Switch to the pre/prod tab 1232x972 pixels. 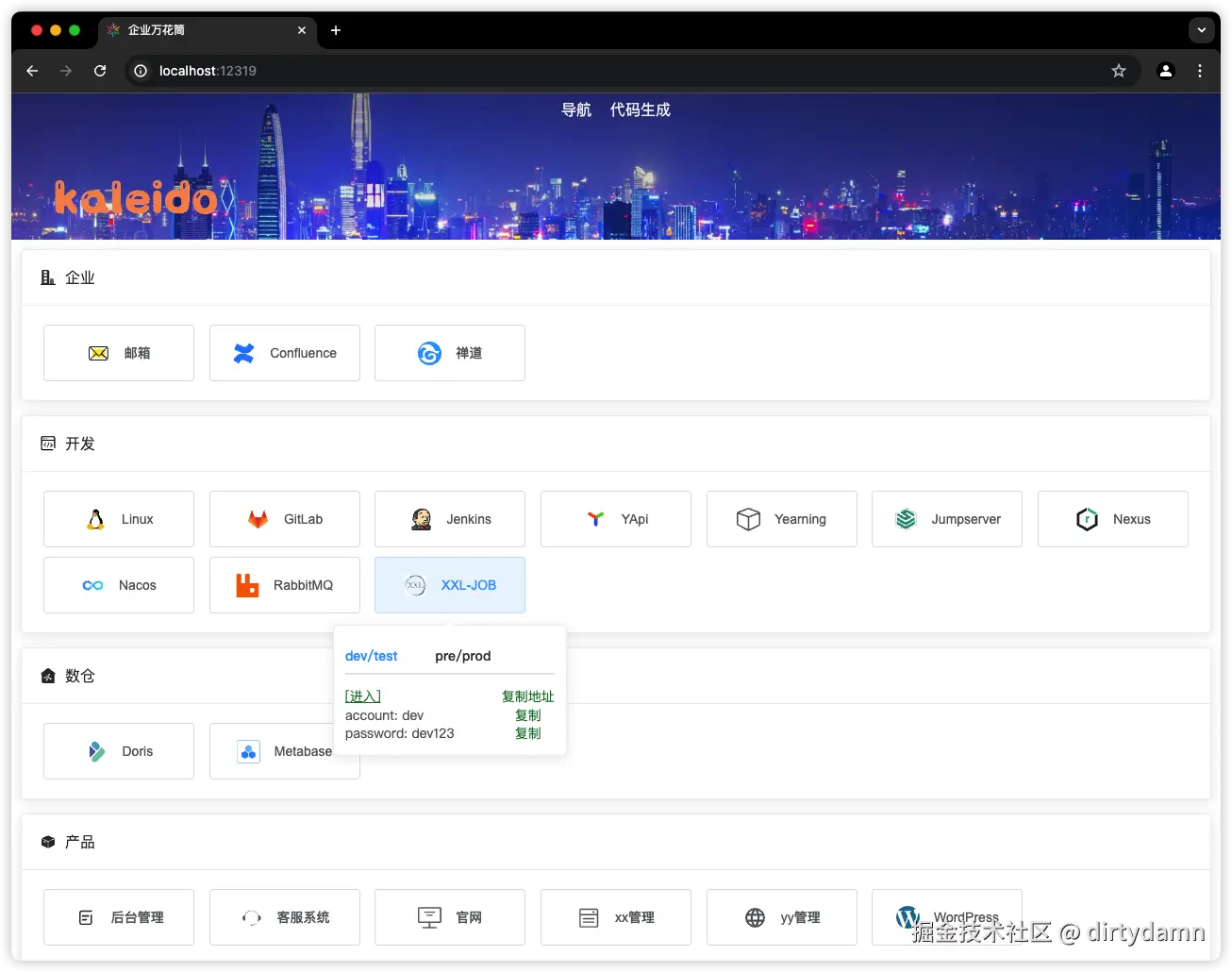463,656
